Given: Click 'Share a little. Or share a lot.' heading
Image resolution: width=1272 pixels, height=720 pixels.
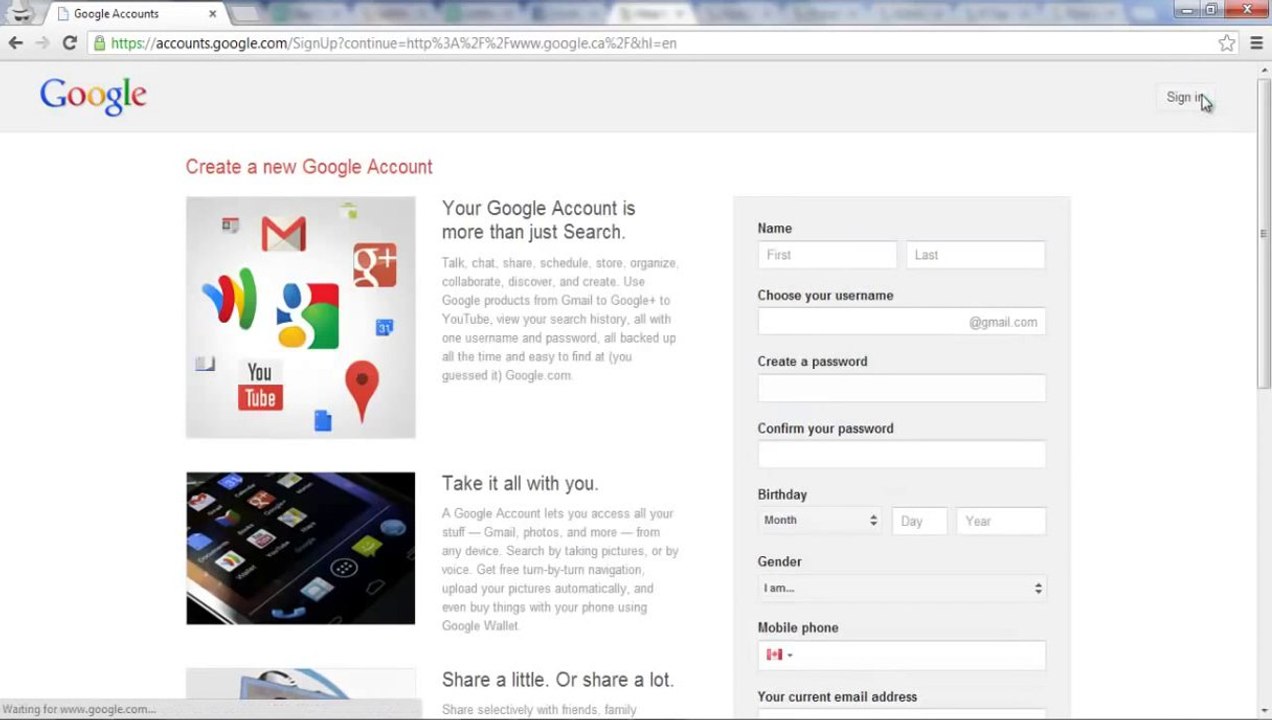Looking at the screenshot, I should [x=558, y=680].
